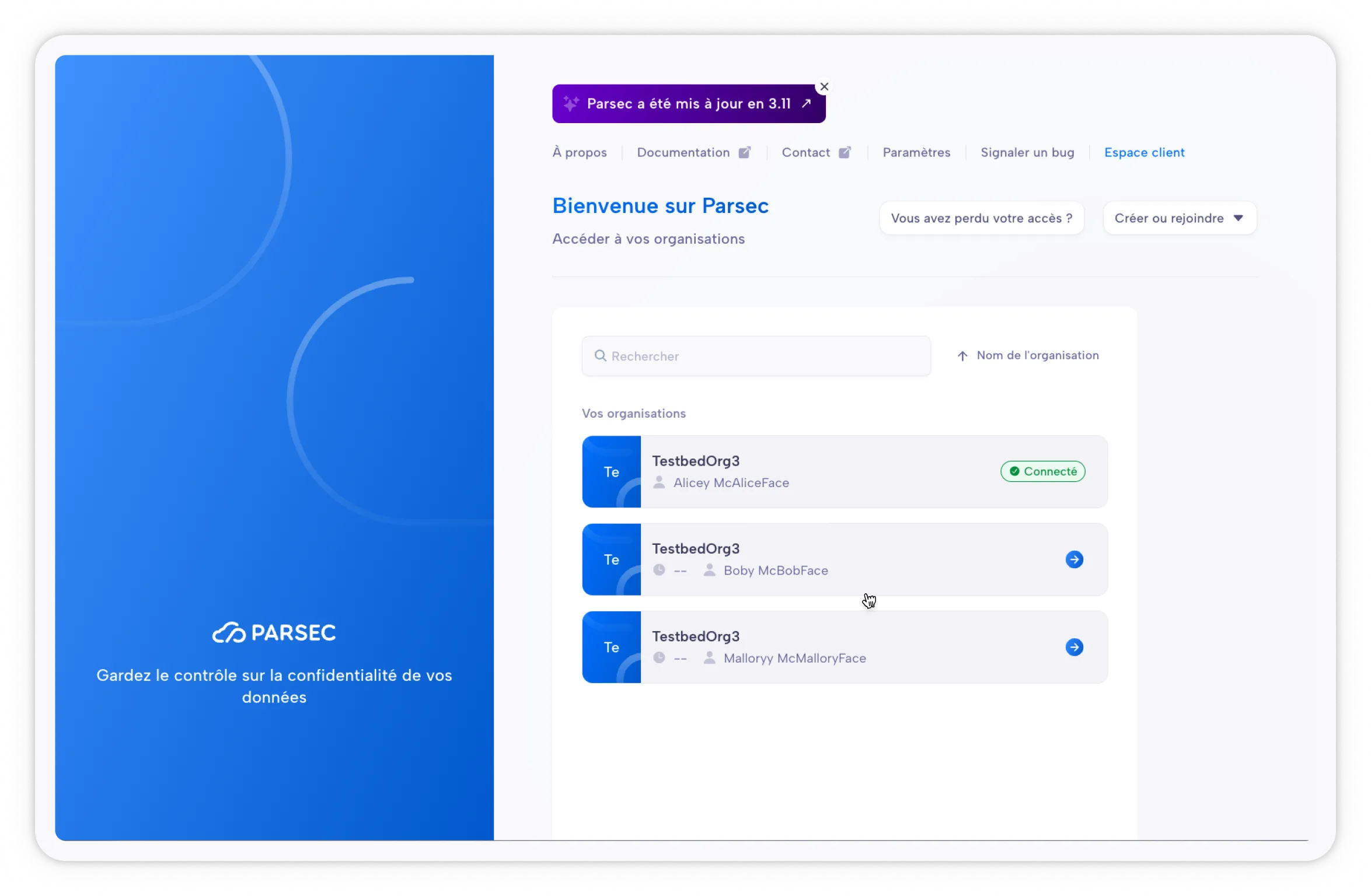Select TestbedOrg3 card for Alicey McAliceFace

point(845,471)
